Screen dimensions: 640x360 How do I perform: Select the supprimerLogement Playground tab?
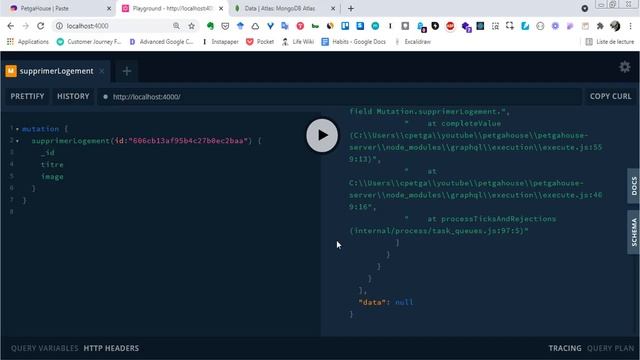[x=56, y=71]
